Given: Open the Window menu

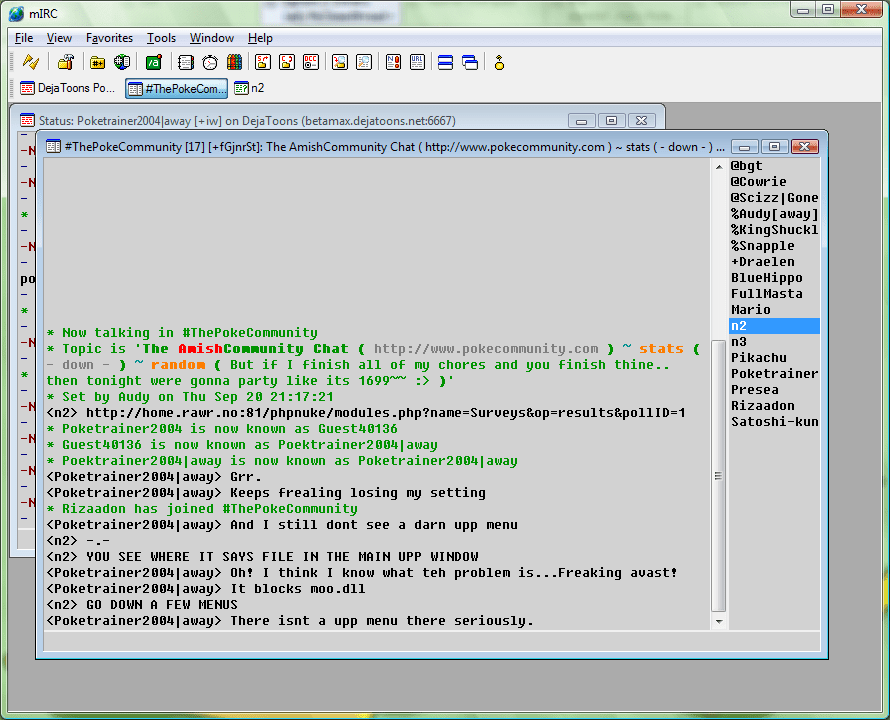Looking at the screenshot, I should point(212,38).
